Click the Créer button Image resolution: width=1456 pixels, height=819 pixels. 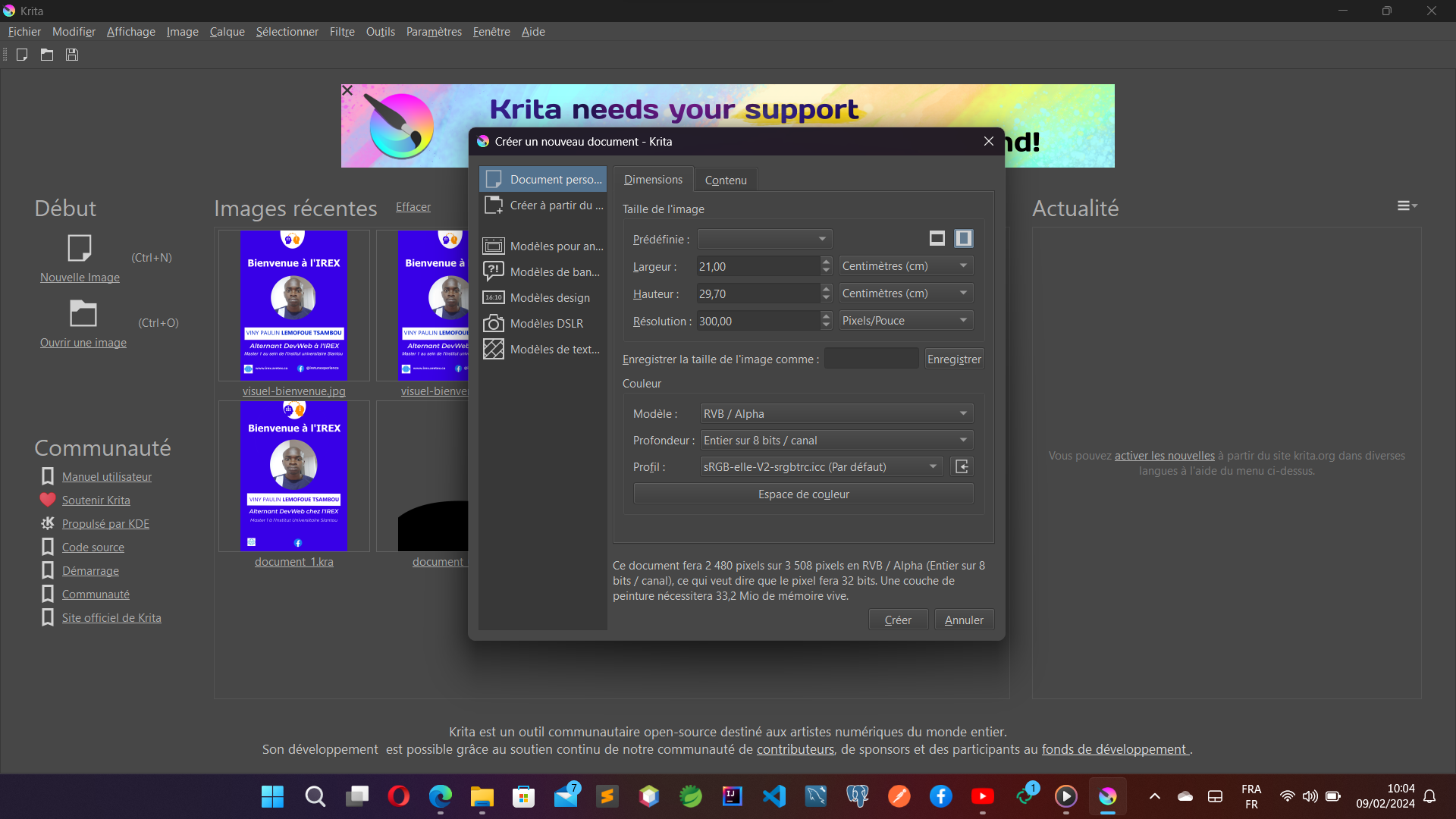(x=898, y=620)
